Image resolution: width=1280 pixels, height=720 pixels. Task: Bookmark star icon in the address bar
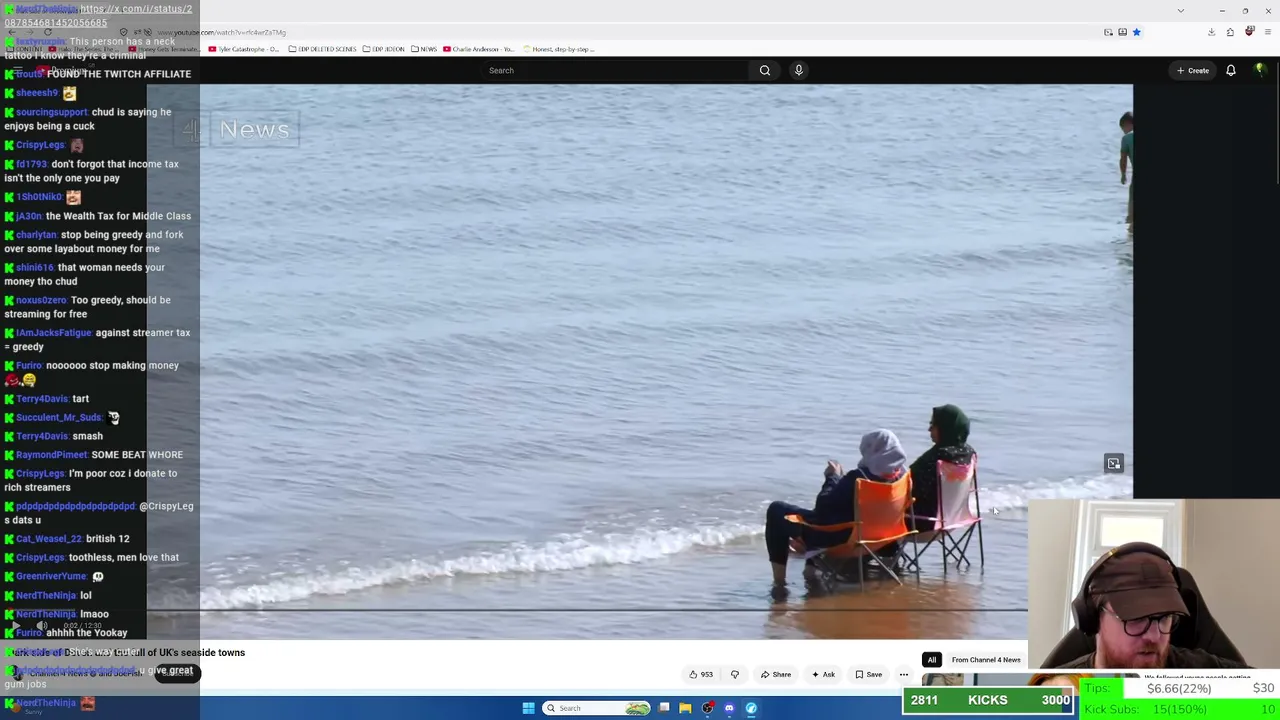click(1136, 32)
